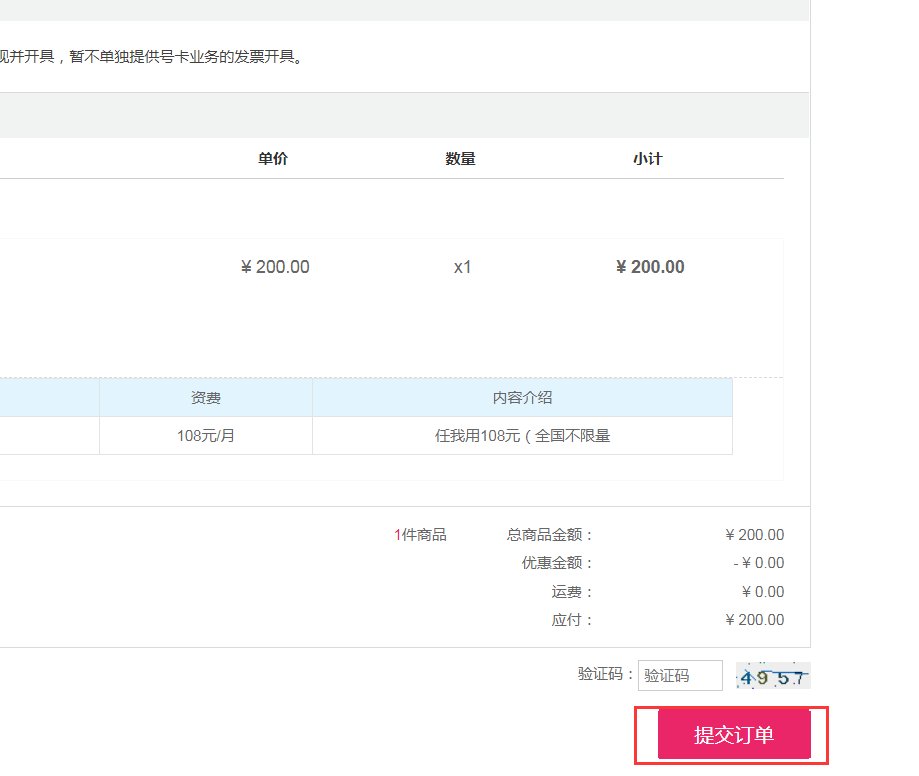This screenshot has width=919, height=776.
Task: Click the 验证码 input field
Action: pos(680,675)
